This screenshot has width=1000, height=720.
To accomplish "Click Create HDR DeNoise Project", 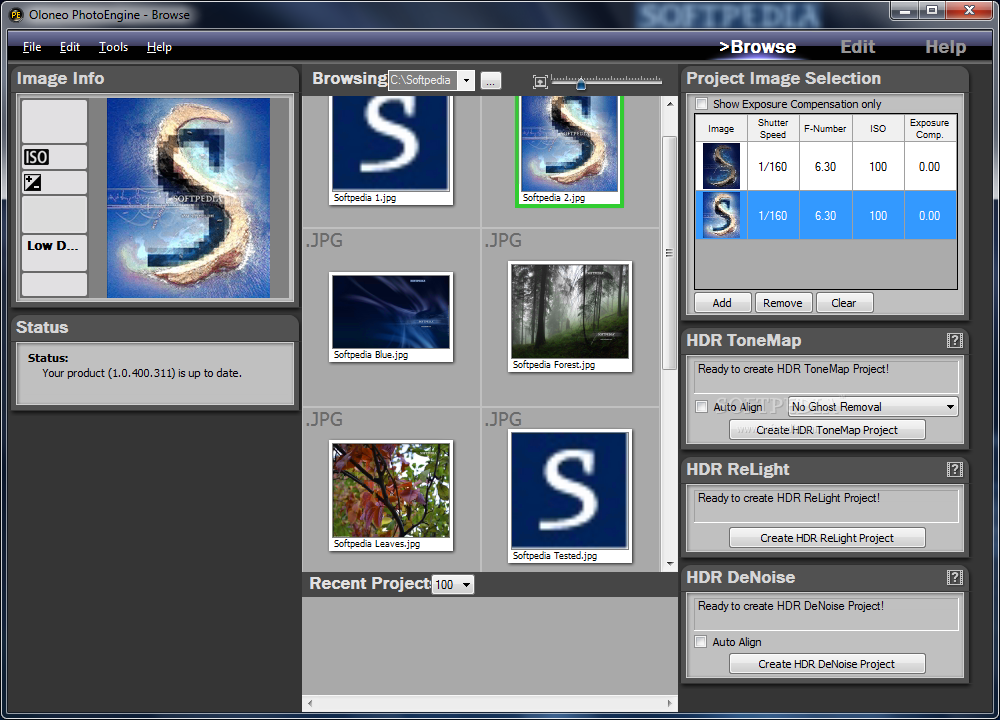I will (x=827, y=664).
